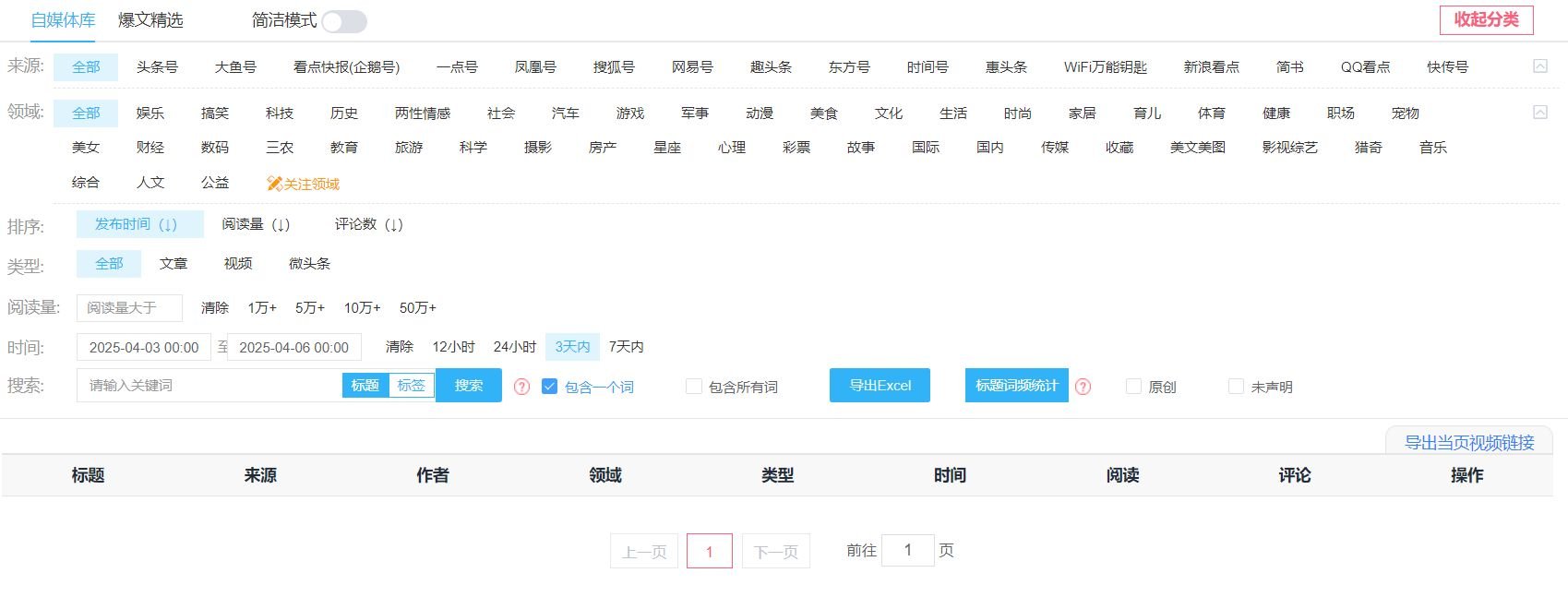Click the help icon next to search button
Viewport: 1568px width, 609px height.
(x=521, y=387)
